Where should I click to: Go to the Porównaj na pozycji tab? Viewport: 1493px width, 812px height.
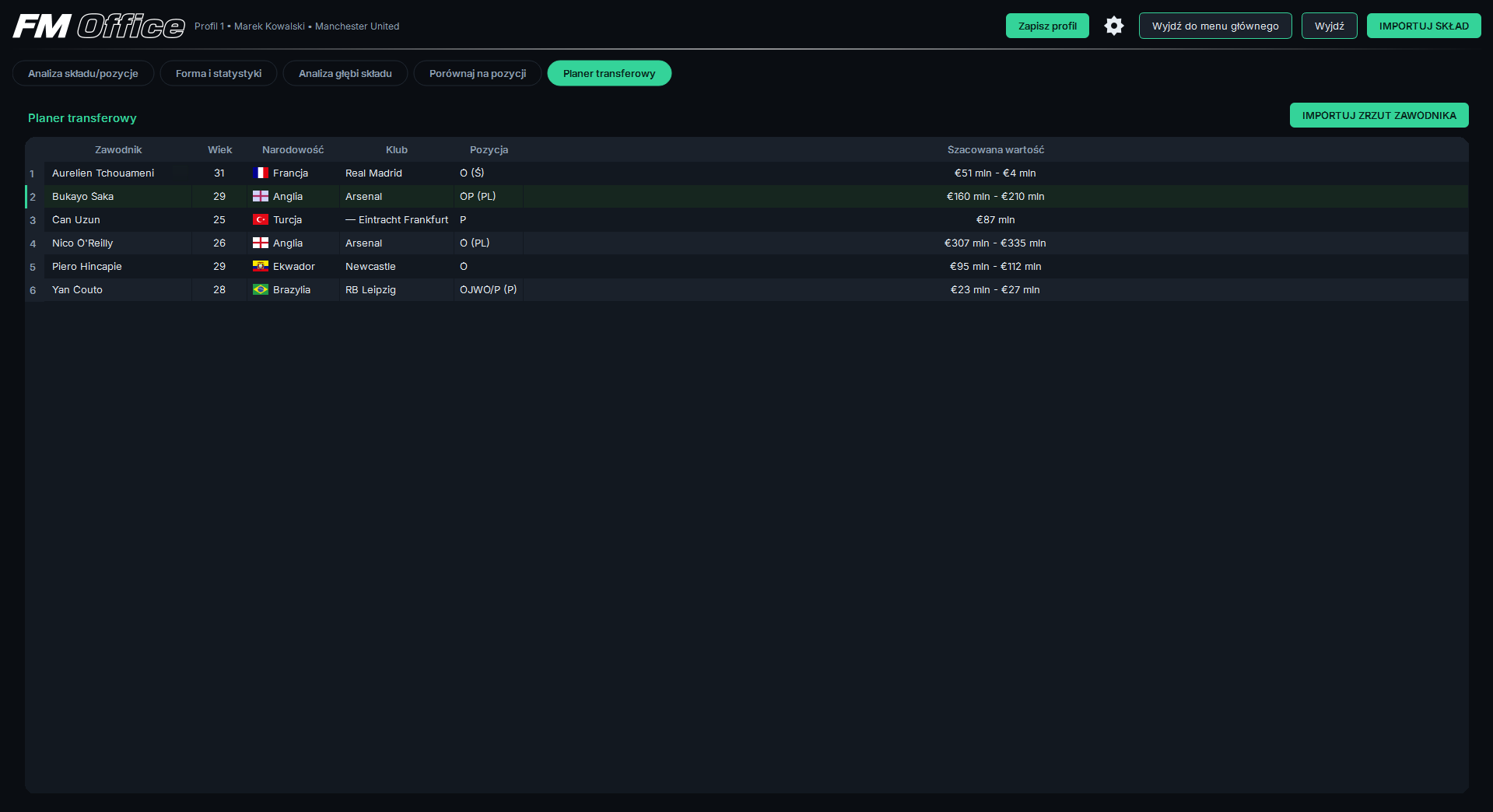[478, 73]
